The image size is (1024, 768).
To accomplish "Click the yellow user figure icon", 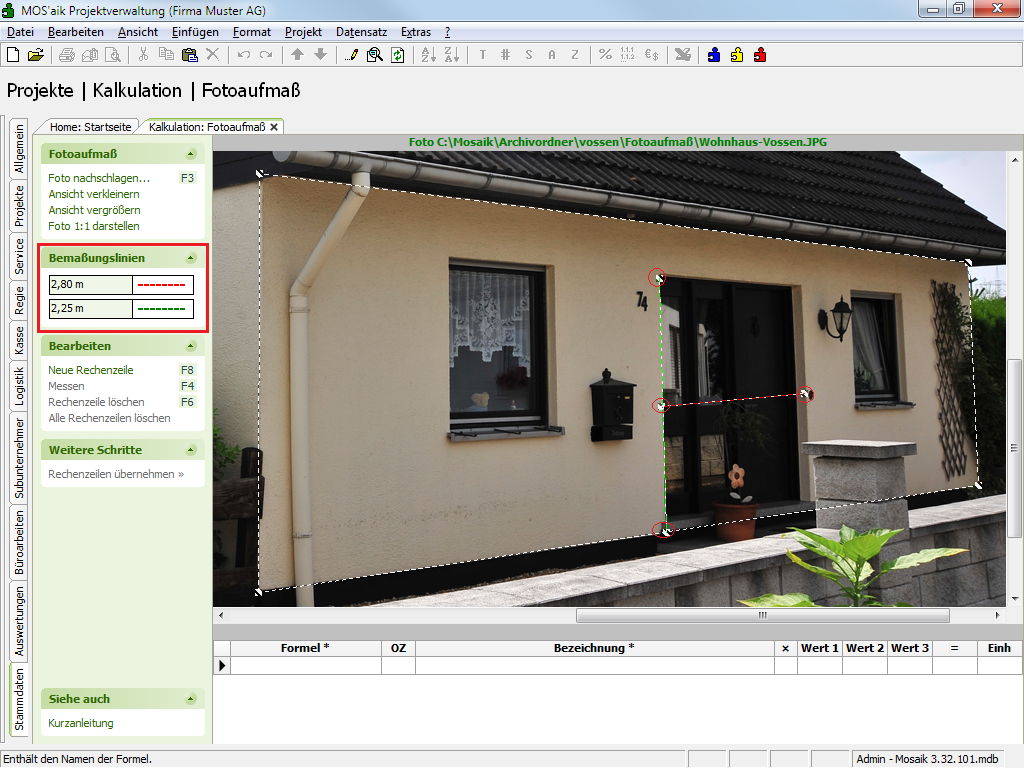I will coord(736,55).
